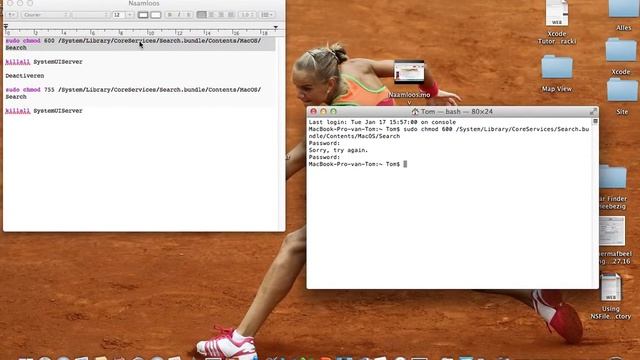Minimize Terminal using the yellow button
Viewport: 640px width, 360px height.
click(x=323, y=111)
